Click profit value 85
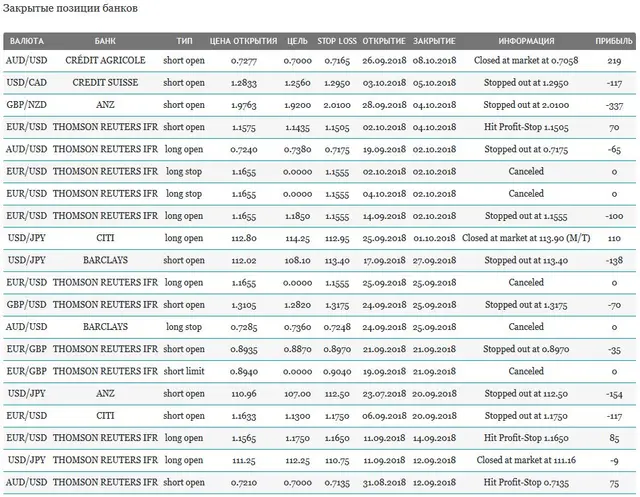 pyautogui.click(x=614, y=438)
